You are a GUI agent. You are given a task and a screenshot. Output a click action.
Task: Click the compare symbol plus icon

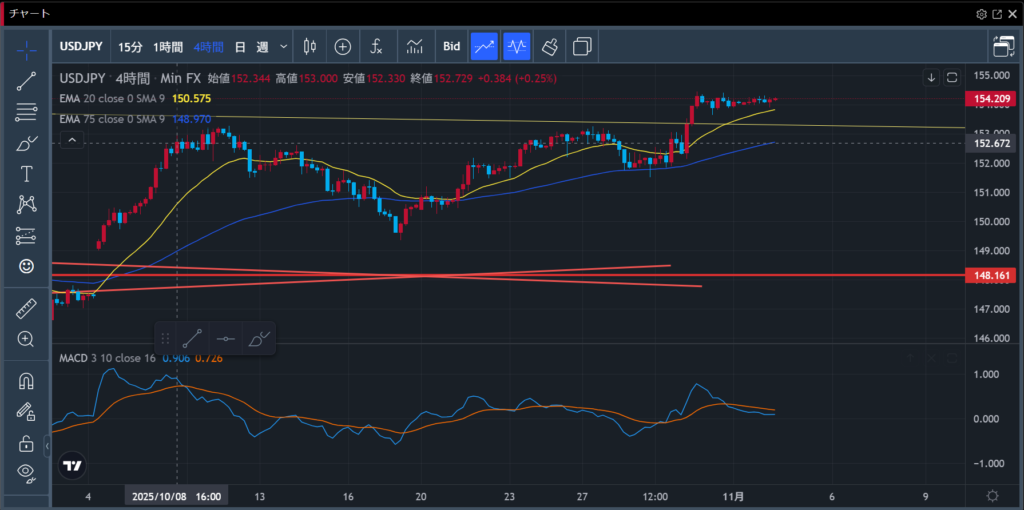click(x=343, y=46)
